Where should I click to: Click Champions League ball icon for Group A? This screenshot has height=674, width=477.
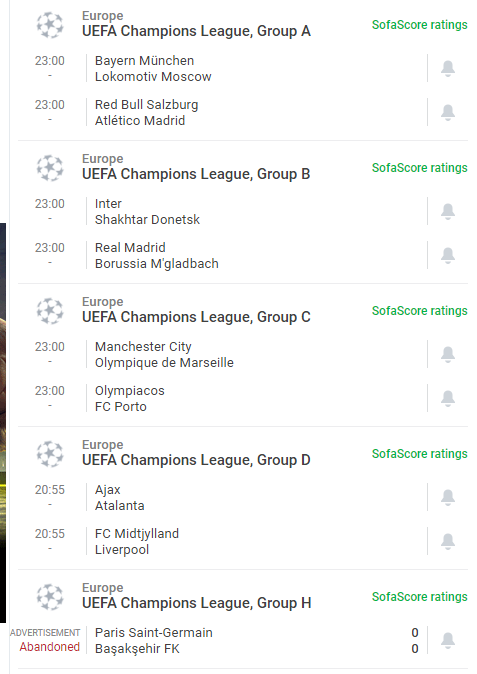coord(50,25)
